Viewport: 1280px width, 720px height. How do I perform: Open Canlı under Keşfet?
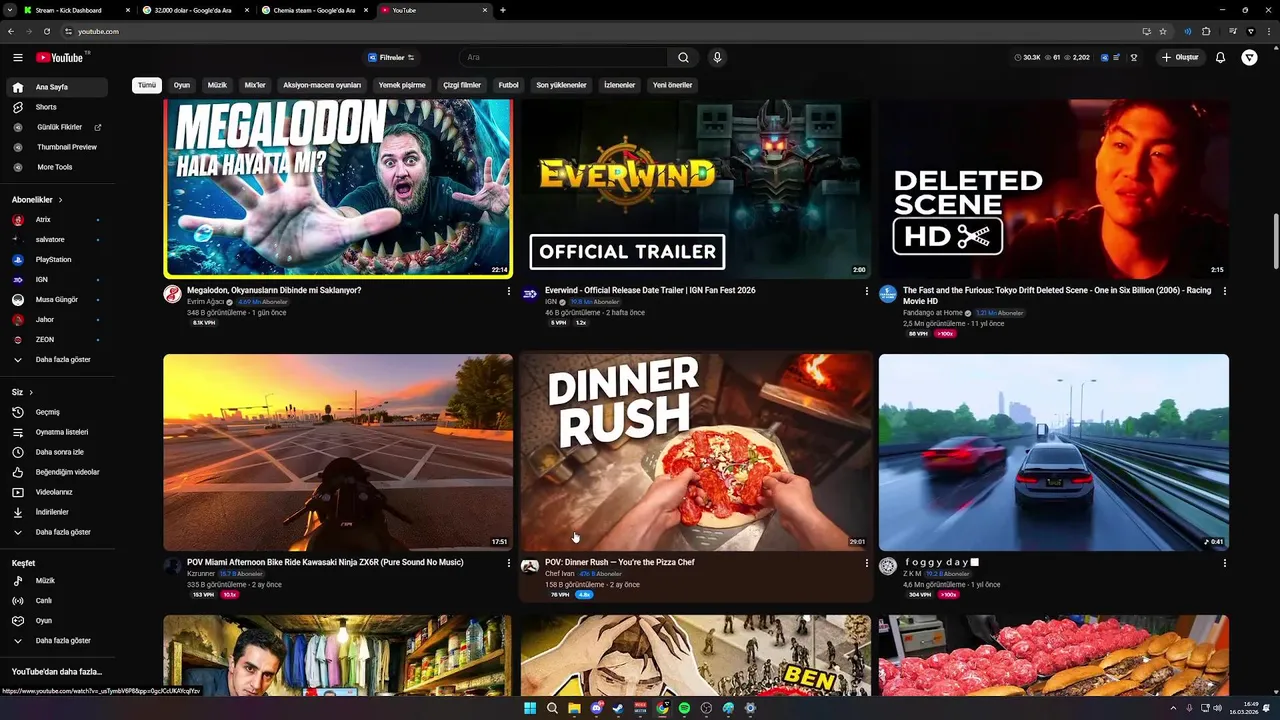(55, 601)
